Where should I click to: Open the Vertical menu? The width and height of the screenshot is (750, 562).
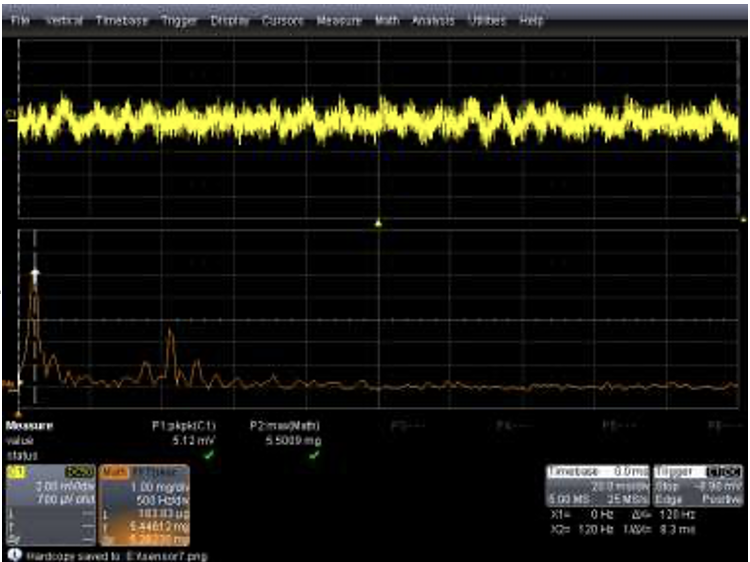65,20
